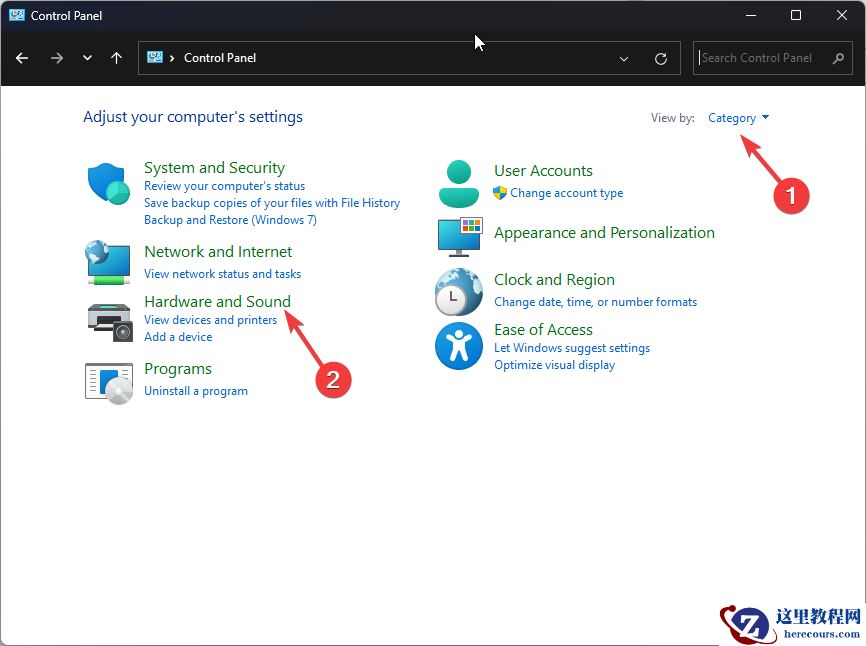Open Review your computer's status

tap(224, 186)
